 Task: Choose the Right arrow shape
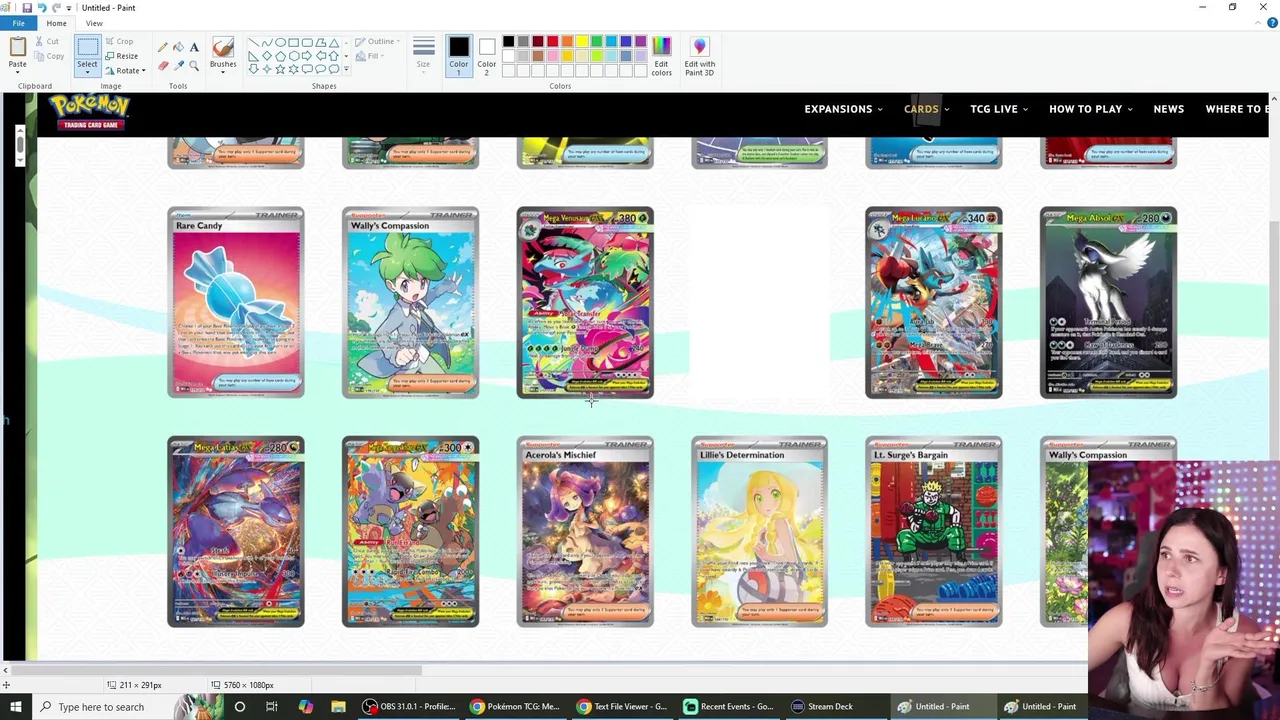(307, 56)
